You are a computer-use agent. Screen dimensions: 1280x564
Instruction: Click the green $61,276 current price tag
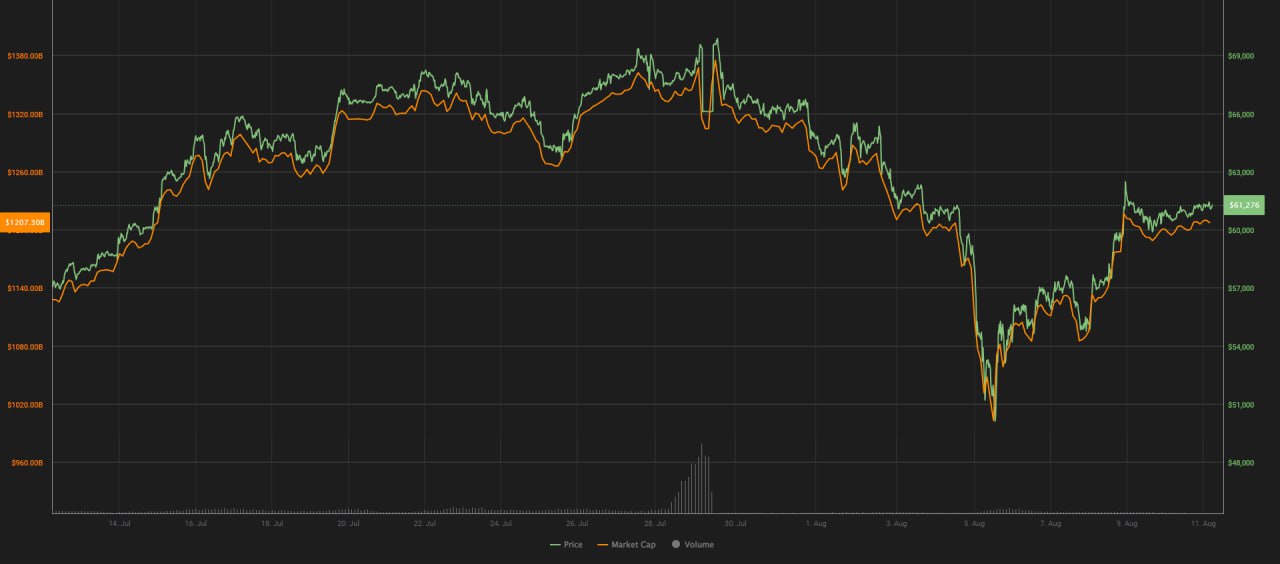pos(1245,205)
